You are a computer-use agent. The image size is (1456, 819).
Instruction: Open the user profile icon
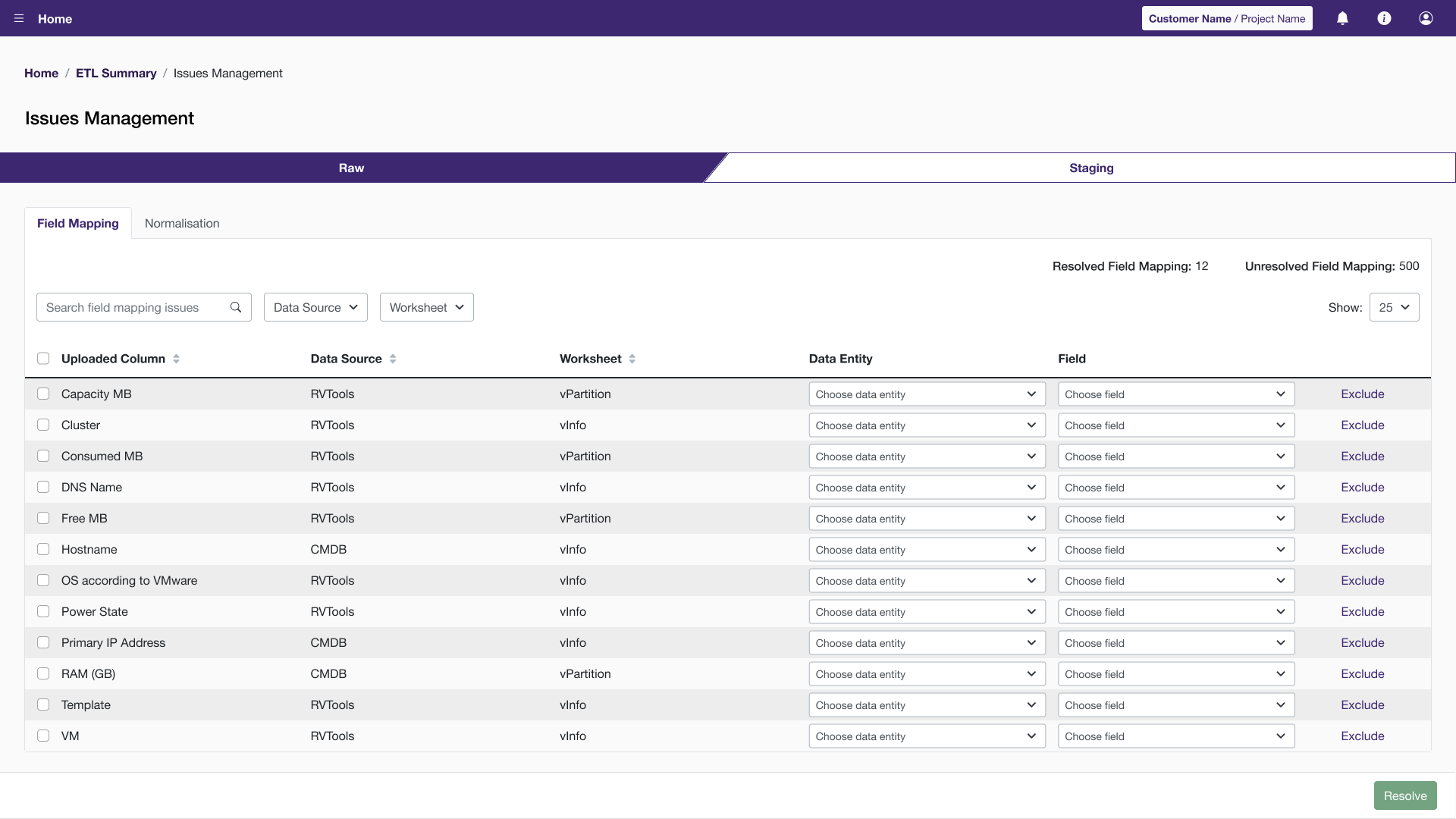tap(1426, 18)
